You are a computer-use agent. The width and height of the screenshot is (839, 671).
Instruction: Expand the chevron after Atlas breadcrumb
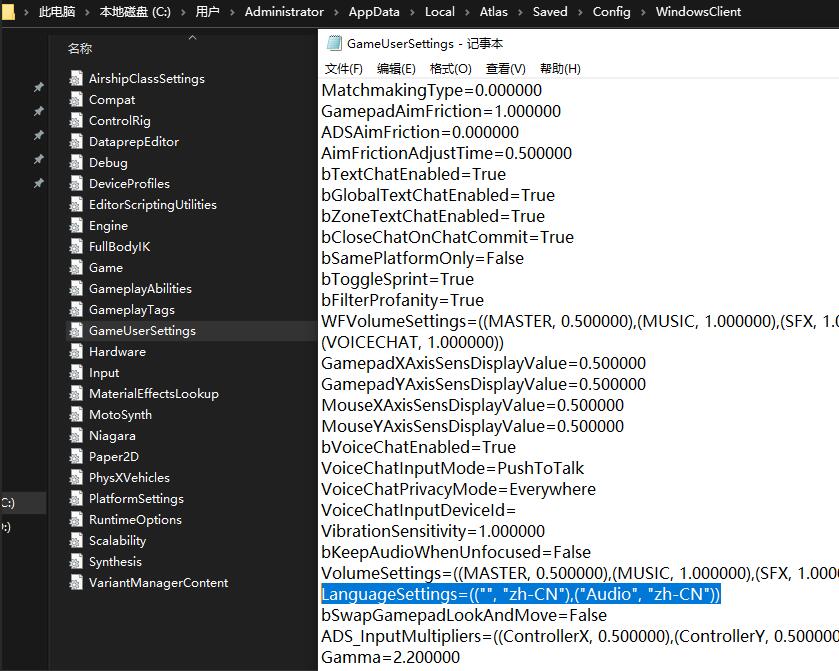pyautogui.click(x=520, y=12)
